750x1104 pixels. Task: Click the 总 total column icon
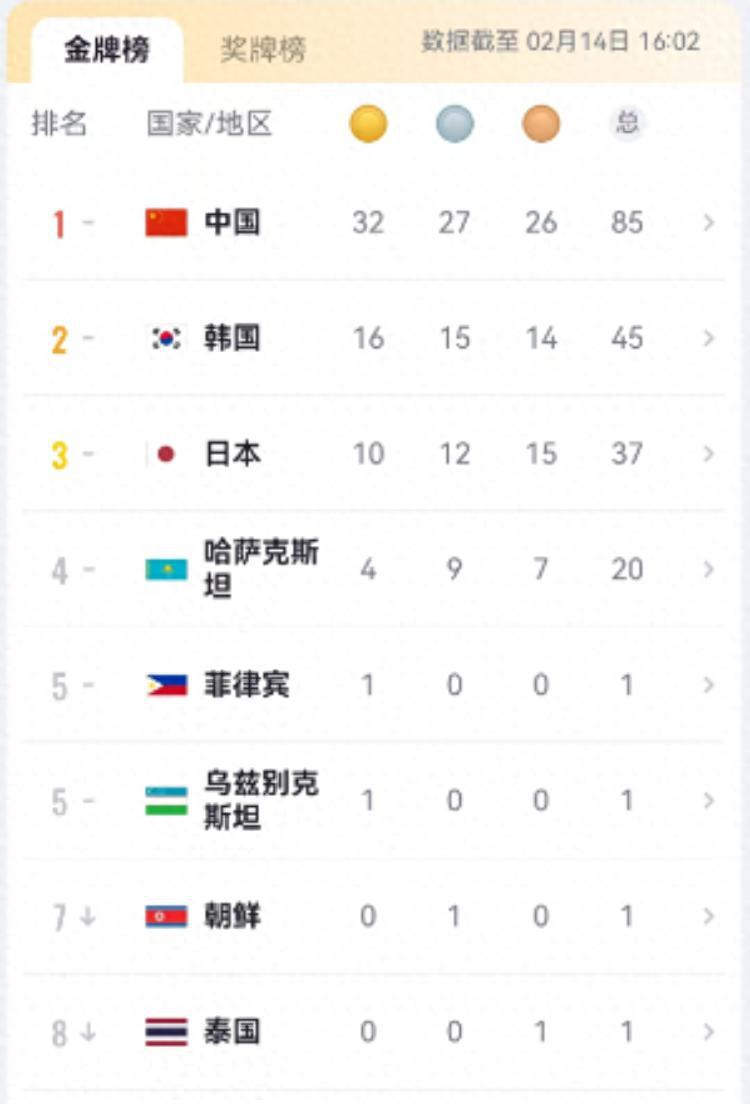pyautogui.click(x=627, y=124)
